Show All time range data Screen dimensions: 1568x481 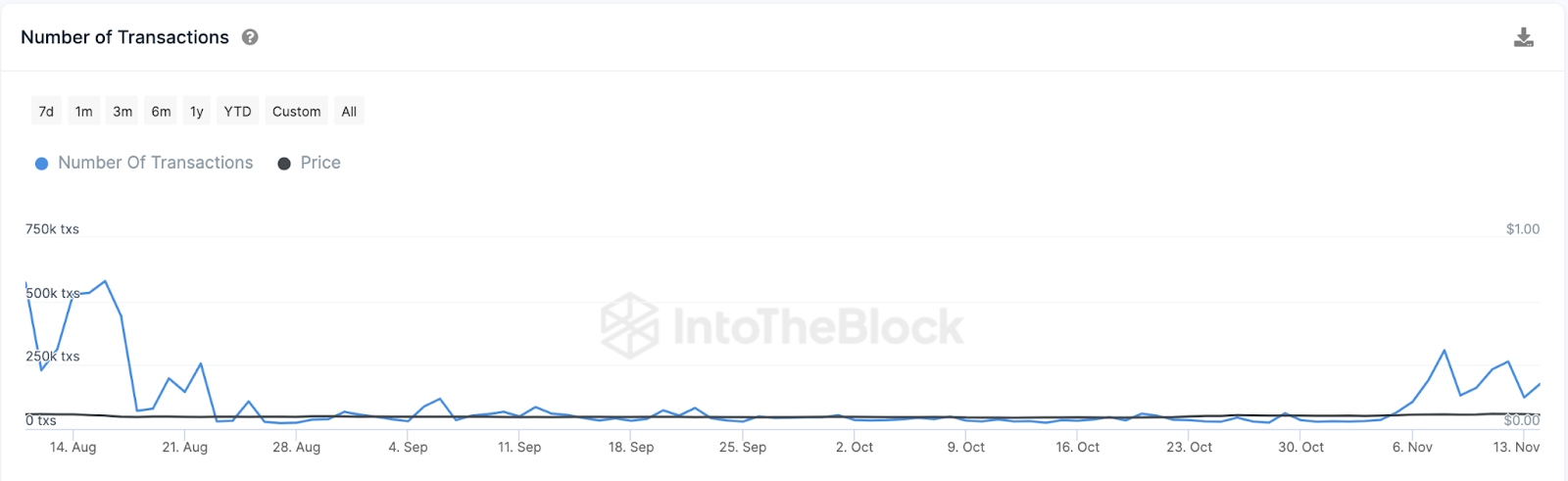[349, 112]
